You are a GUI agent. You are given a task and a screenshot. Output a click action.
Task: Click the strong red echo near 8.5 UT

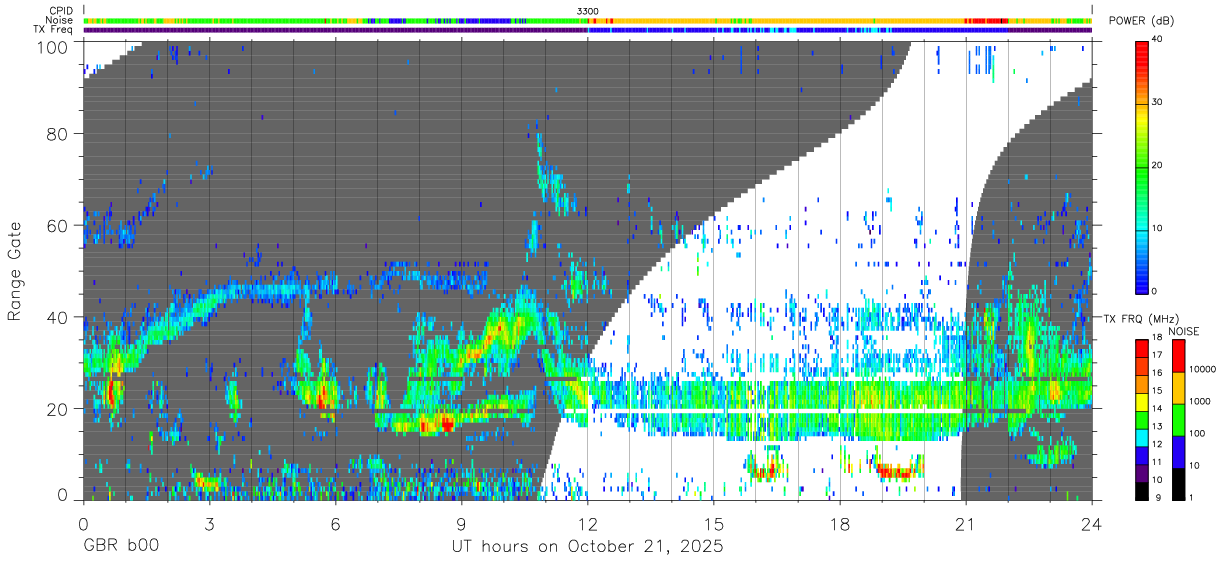coord(437,426)
